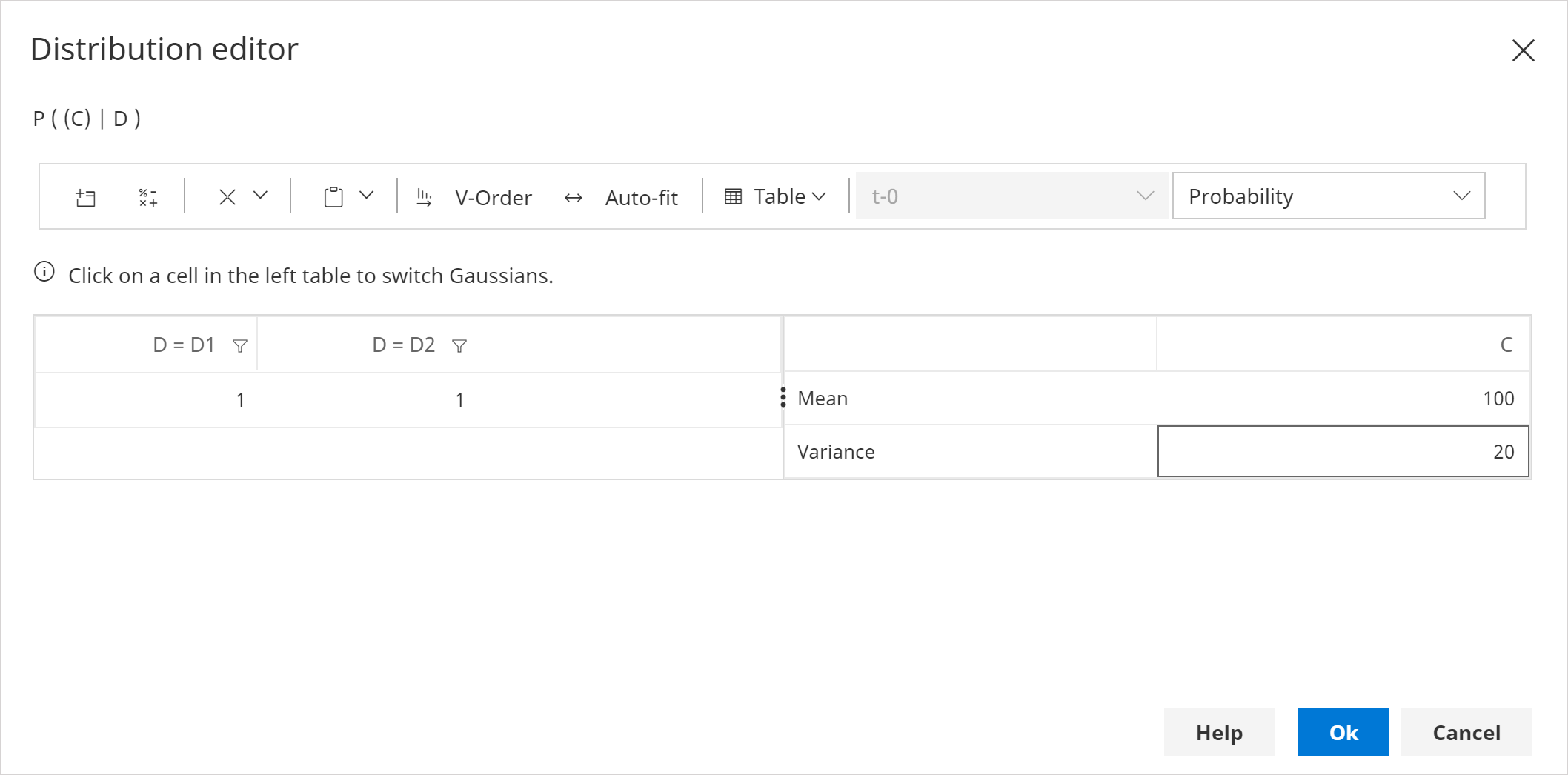Click the delete X icon in toolbar

coord(227,197)
